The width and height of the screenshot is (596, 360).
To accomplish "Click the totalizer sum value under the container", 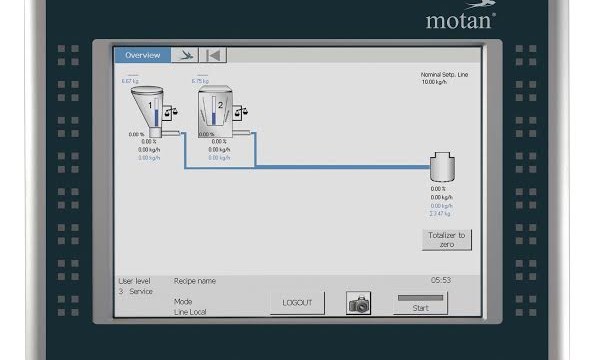I will point(440,214).
